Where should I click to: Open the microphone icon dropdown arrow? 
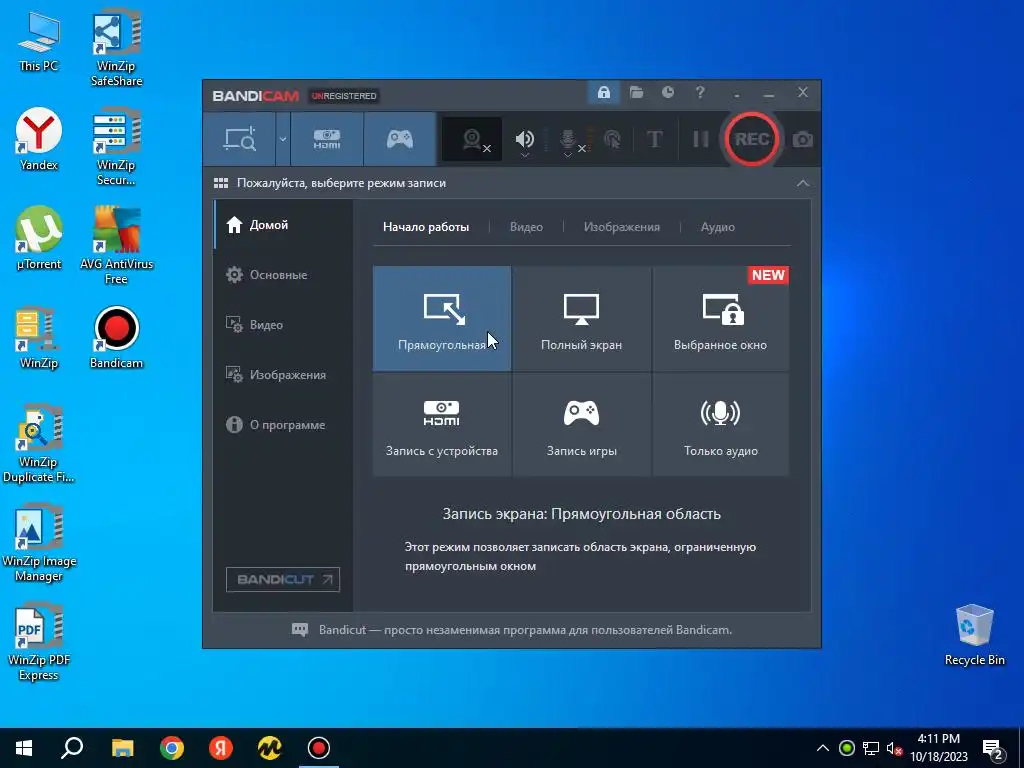568,155
